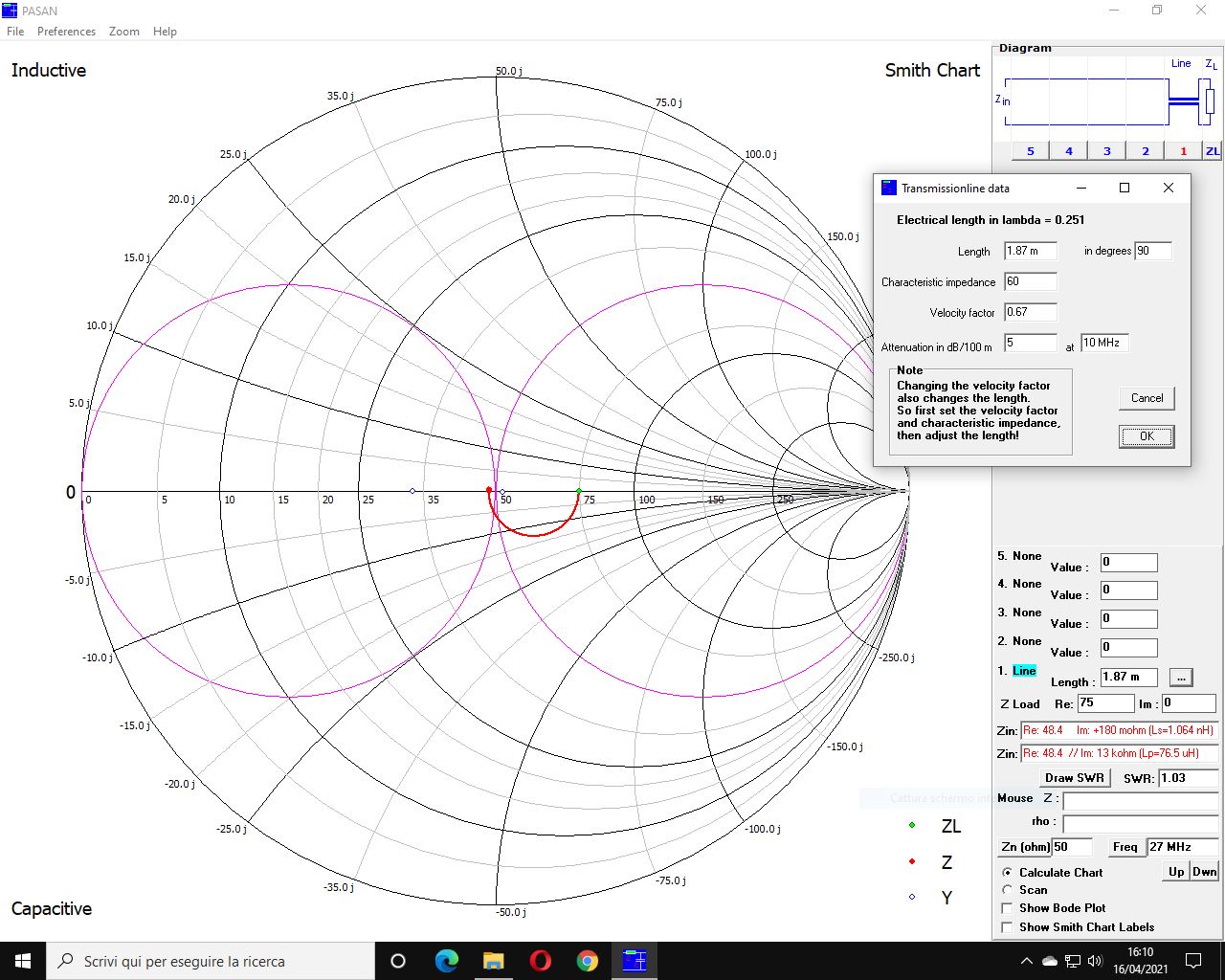1225x980 pixels.
Task: Select the ZL slot in diagram
Action: coord(1213,151)
